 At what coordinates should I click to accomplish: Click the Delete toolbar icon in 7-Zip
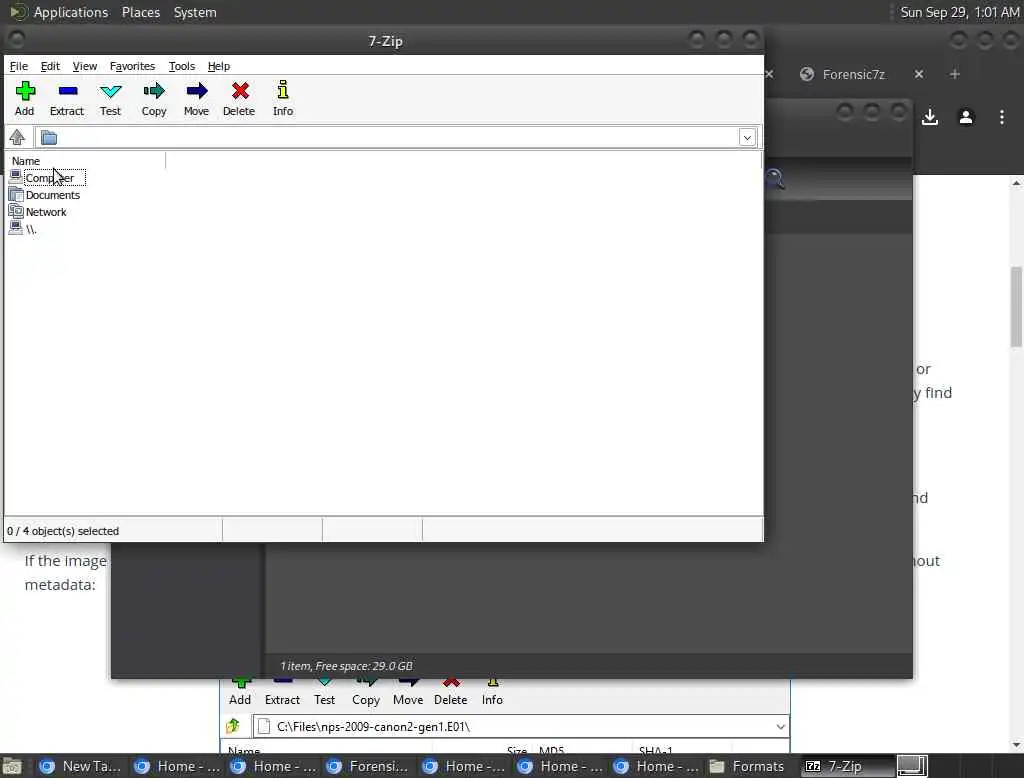[239, 99]
